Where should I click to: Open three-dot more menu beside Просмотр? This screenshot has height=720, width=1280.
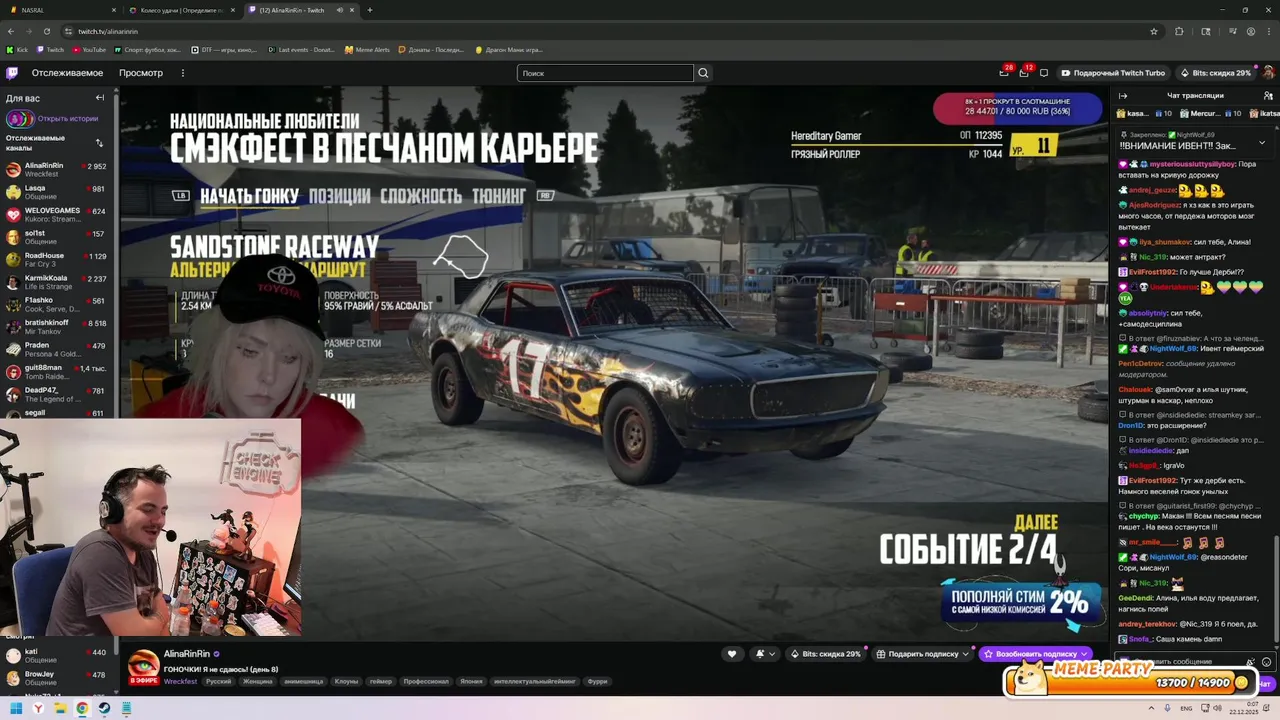click(182, 73)
